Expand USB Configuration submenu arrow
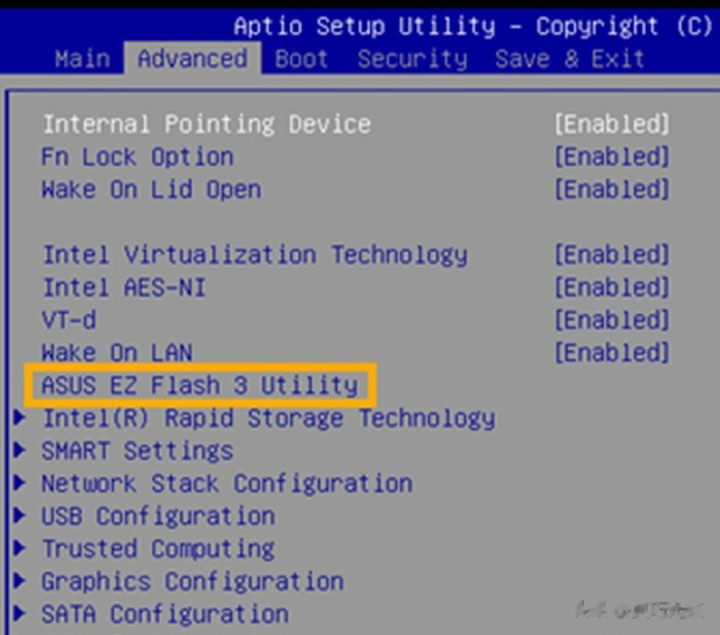This screenshot has height=635, width=720. click(20, 517)
